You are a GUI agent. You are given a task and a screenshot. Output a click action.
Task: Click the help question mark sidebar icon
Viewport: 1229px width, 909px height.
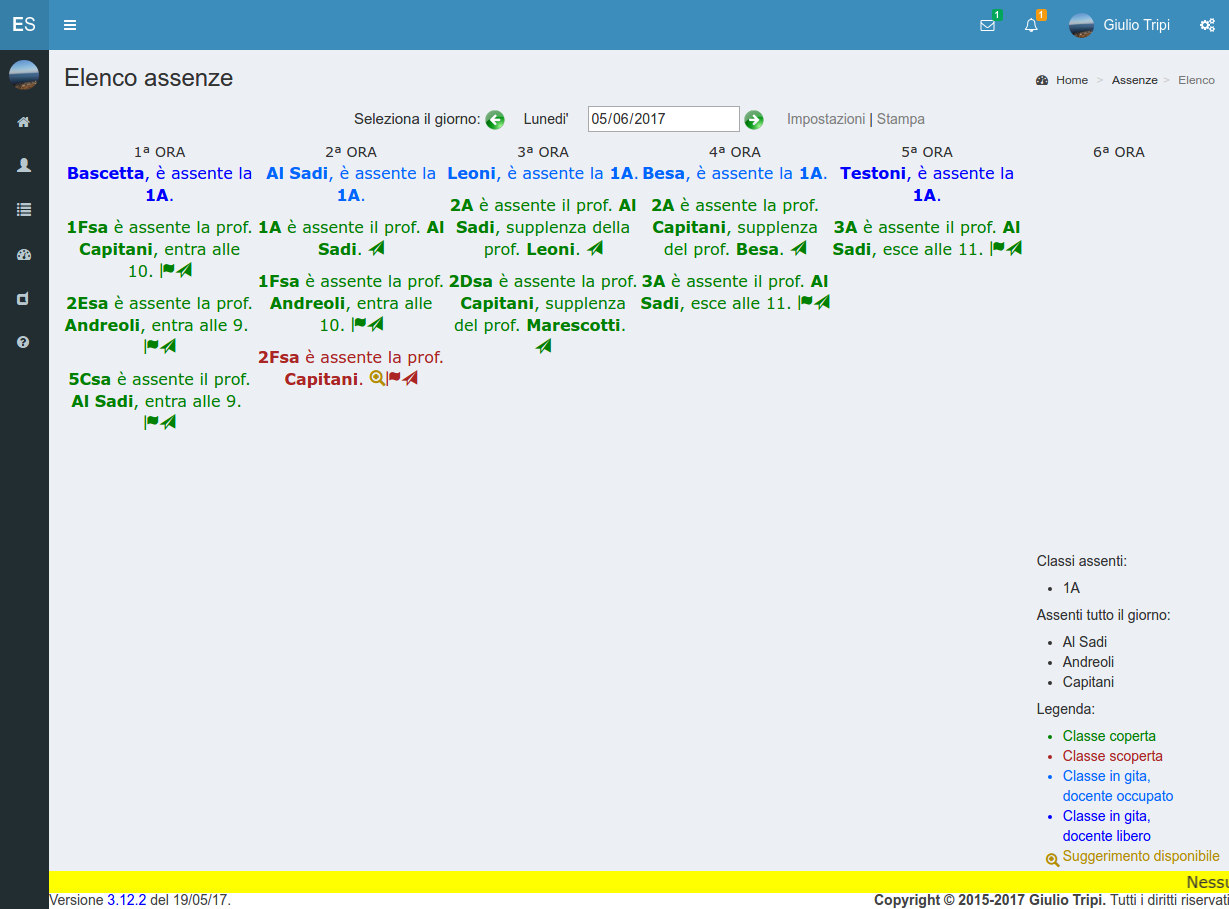24,342
